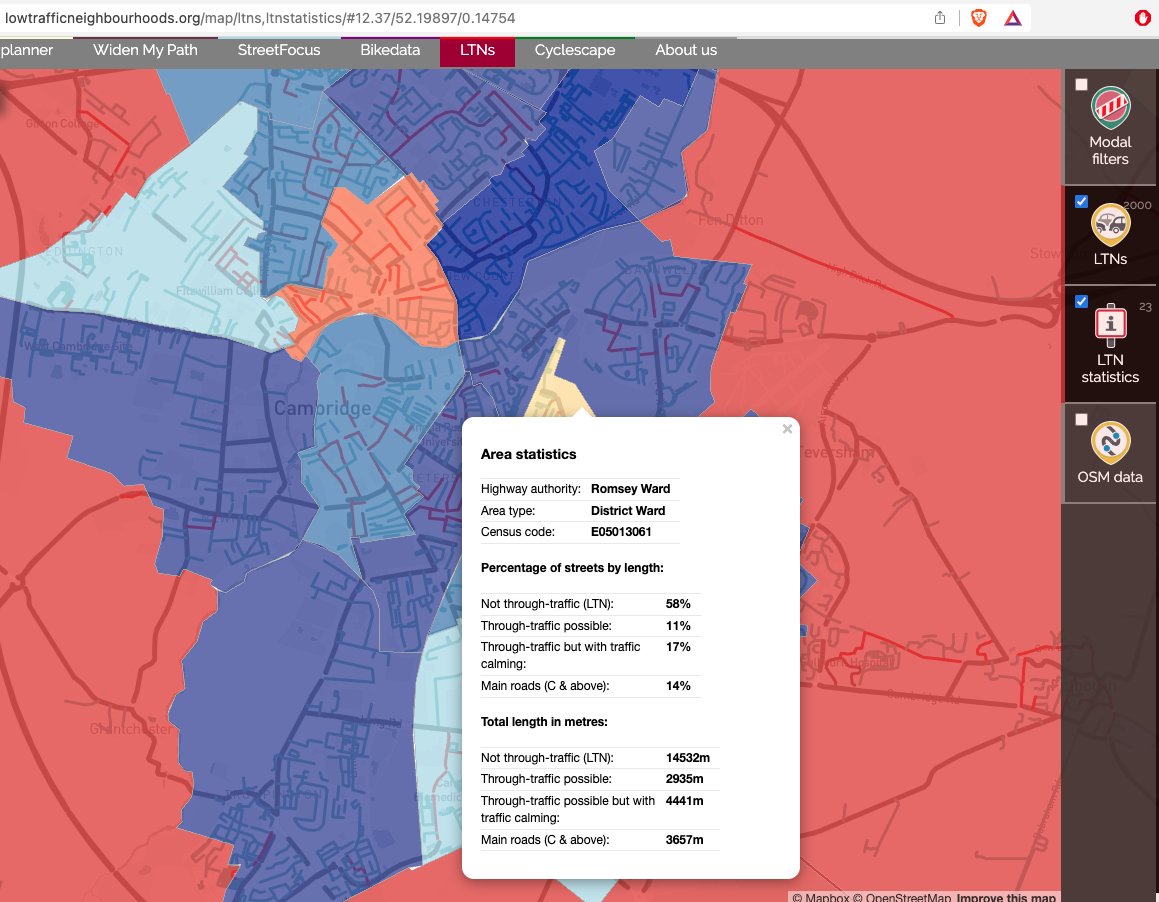Enable the OSM data checkbox
Screen dimensions: 1159x902
pyautogui.click(x=1081, y=419)
